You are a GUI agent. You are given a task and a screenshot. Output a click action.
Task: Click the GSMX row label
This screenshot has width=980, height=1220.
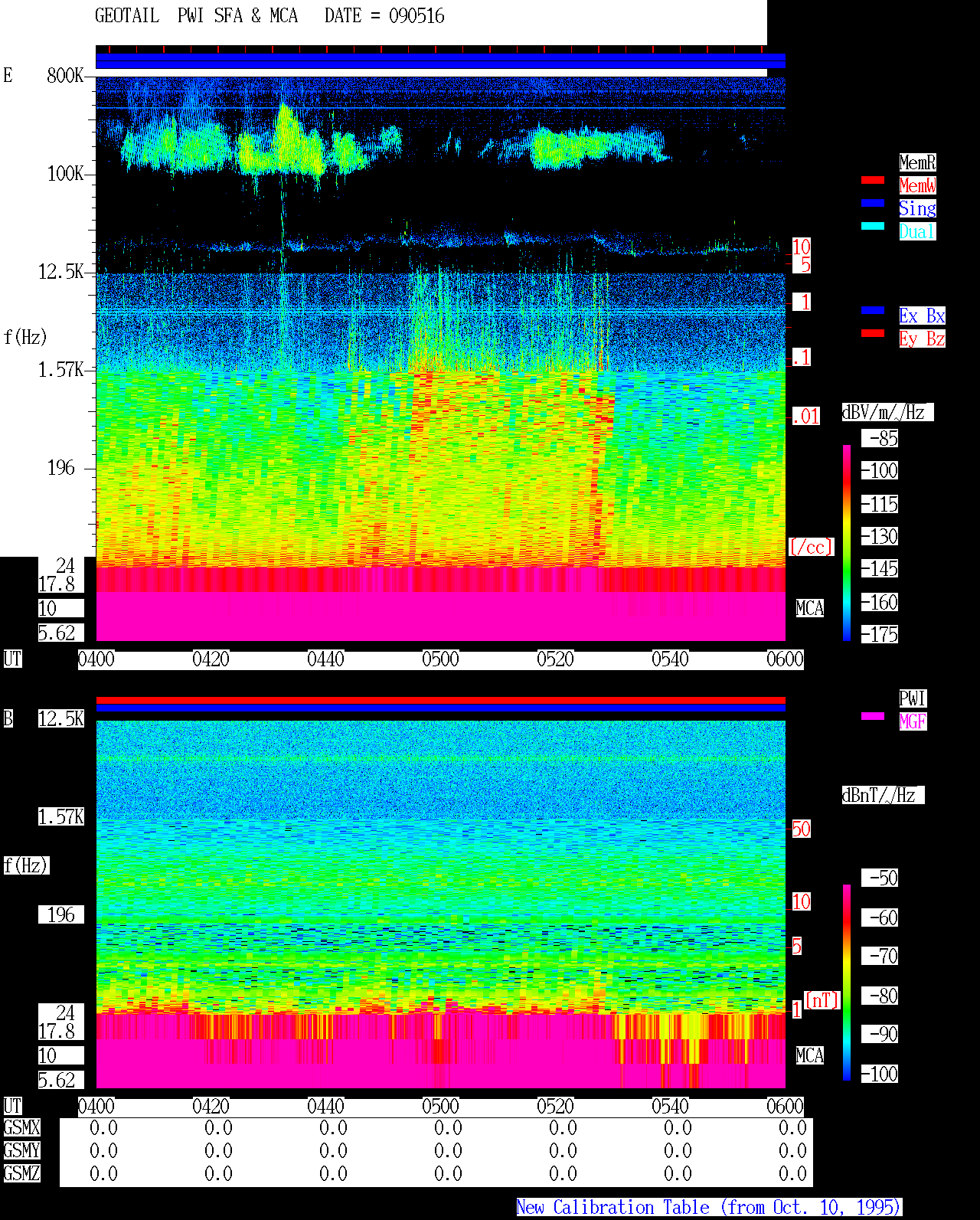point(21,1127)
